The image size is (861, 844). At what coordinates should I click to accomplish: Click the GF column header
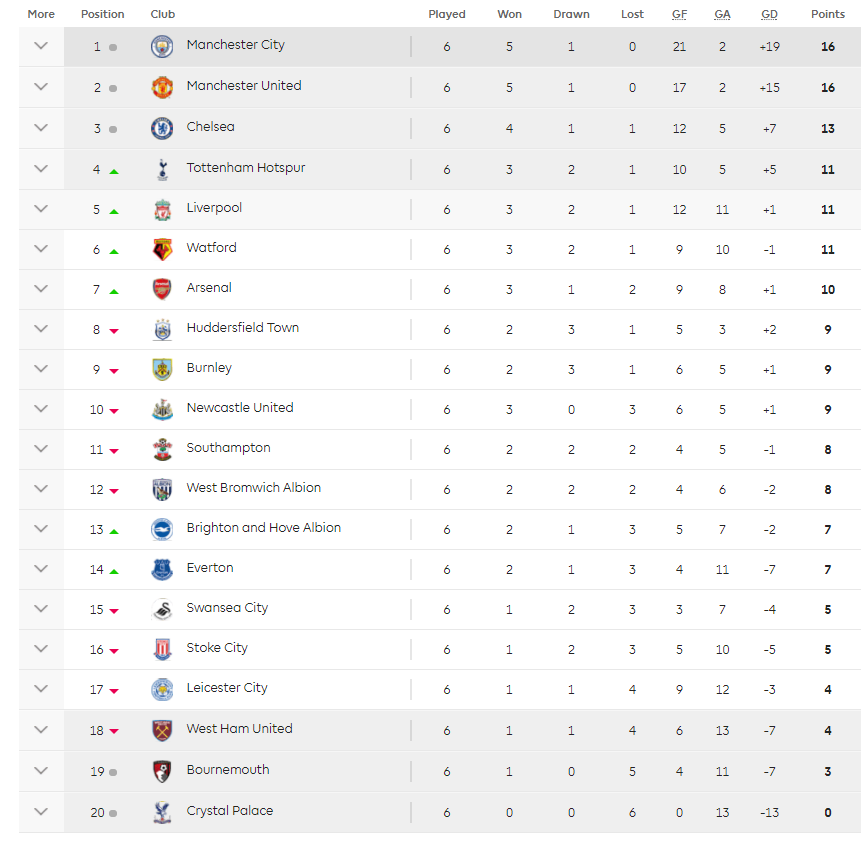pyautogui.click(x=679, y=15)
